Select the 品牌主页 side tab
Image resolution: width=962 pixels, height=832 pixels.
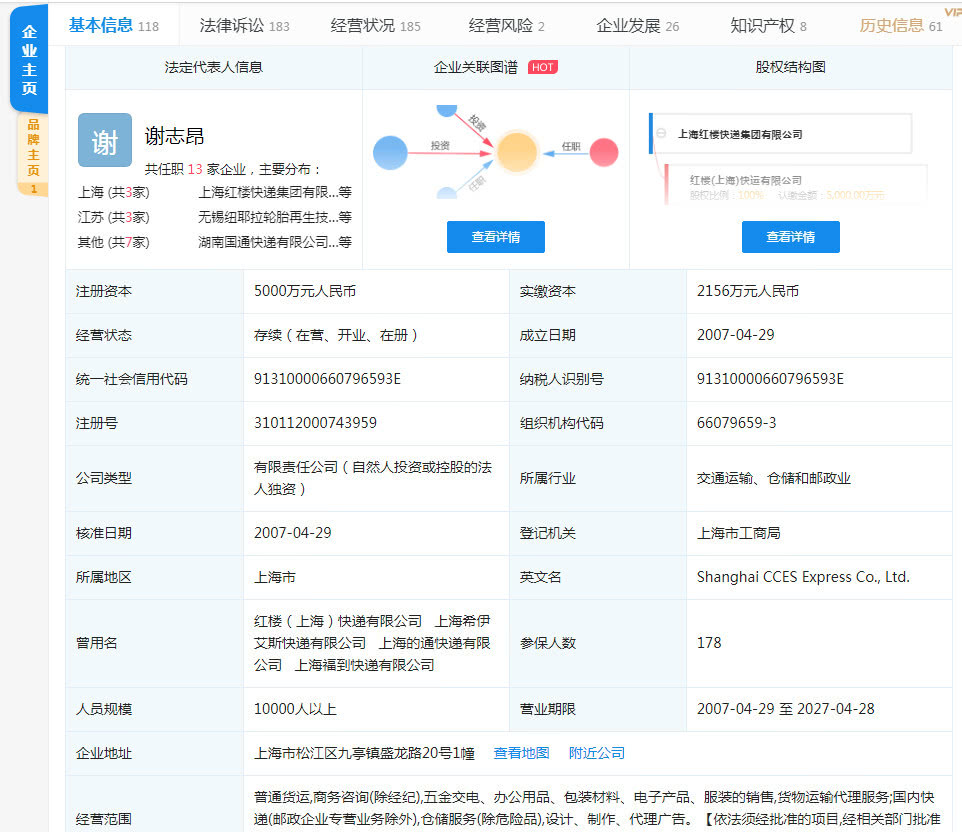click(33, 154)
